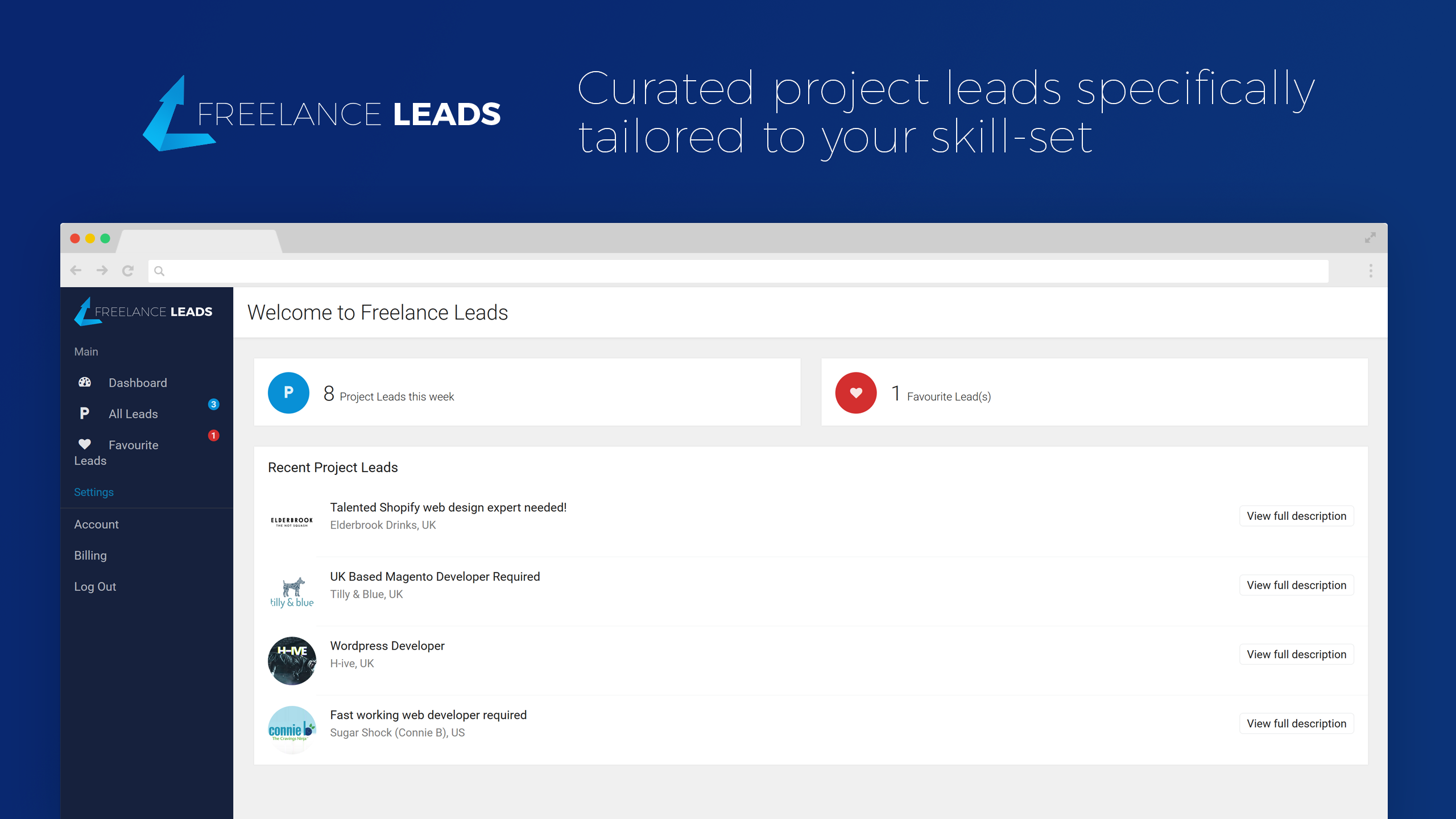Click the browser forward arrow icon
1456x819 pixels.
tap(102, 271)
